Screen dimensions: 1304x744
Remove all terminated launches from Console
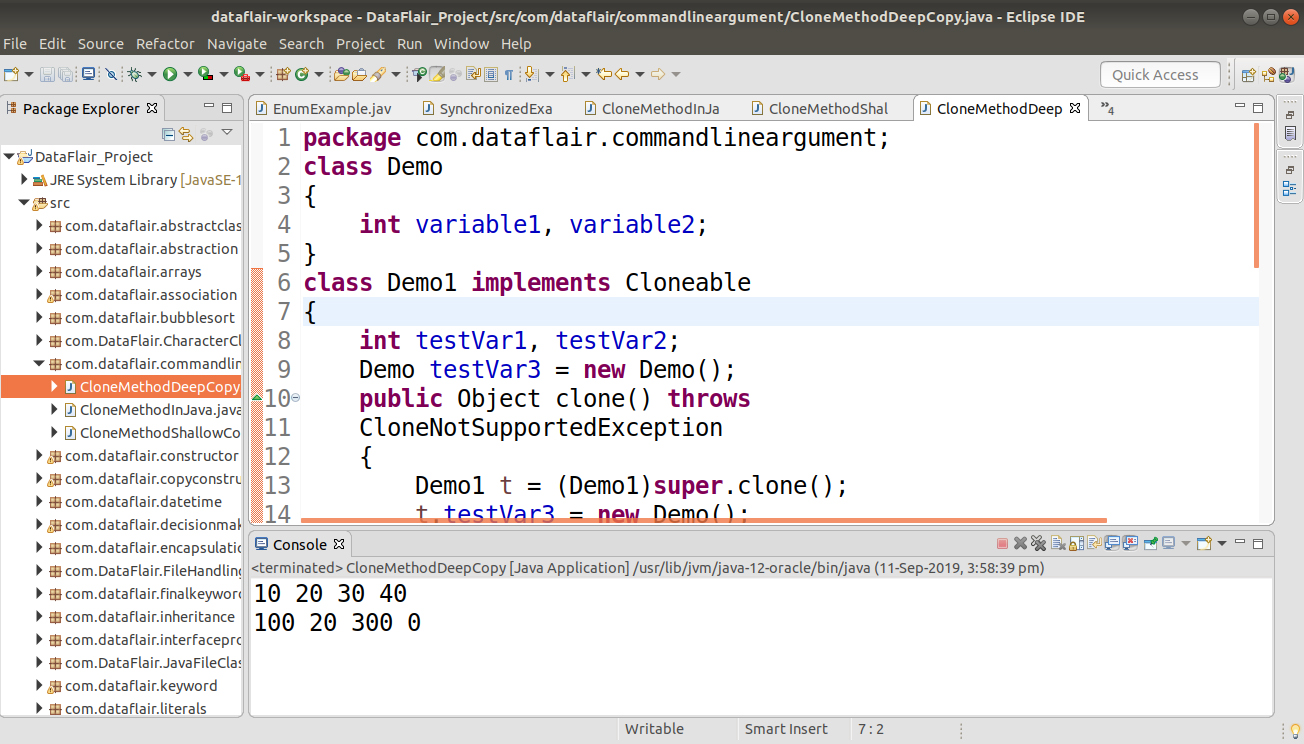coord(1037,543)
